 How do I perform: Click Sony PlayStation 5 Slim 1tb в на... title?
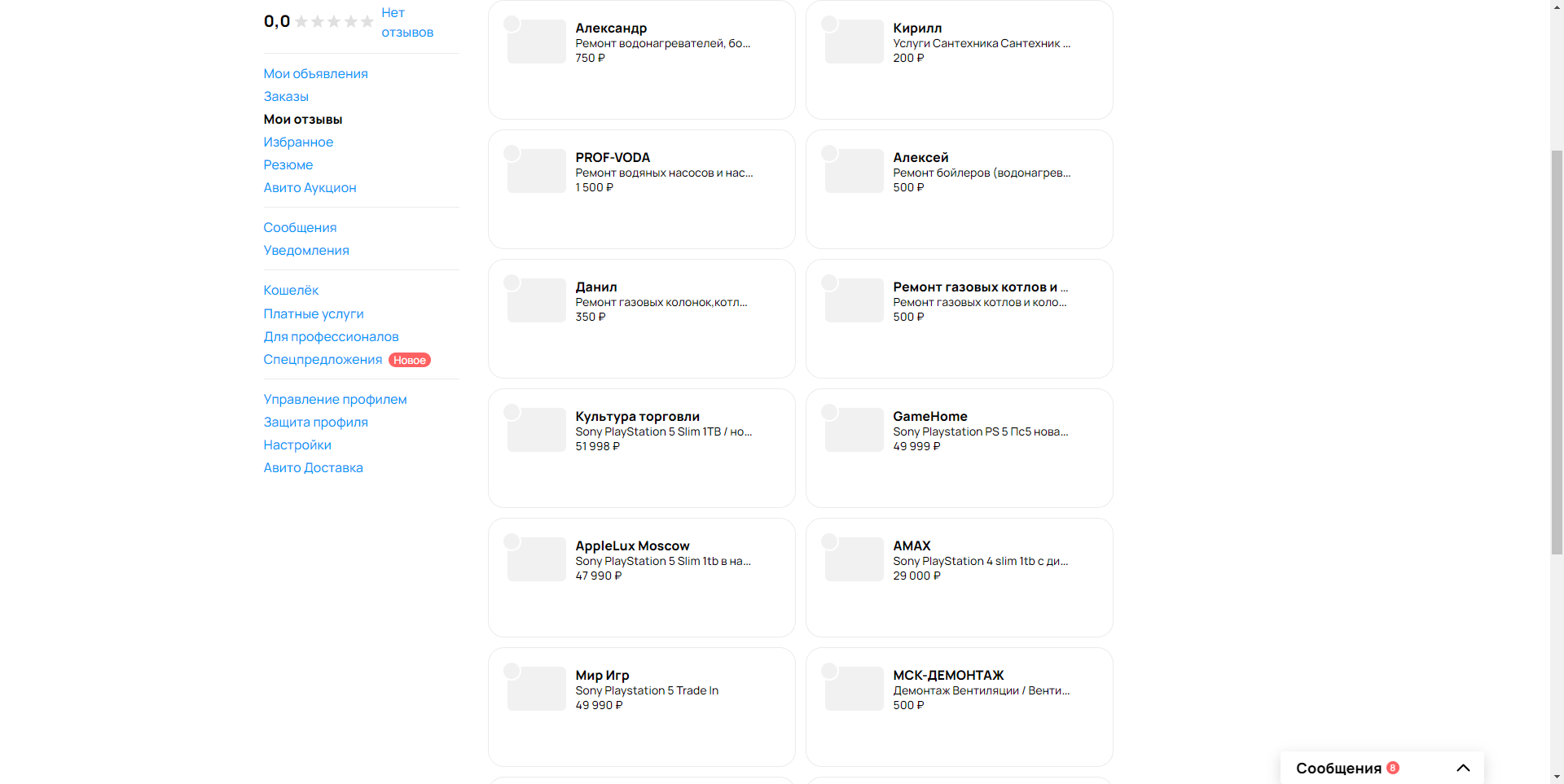click(x=663, y=561)
